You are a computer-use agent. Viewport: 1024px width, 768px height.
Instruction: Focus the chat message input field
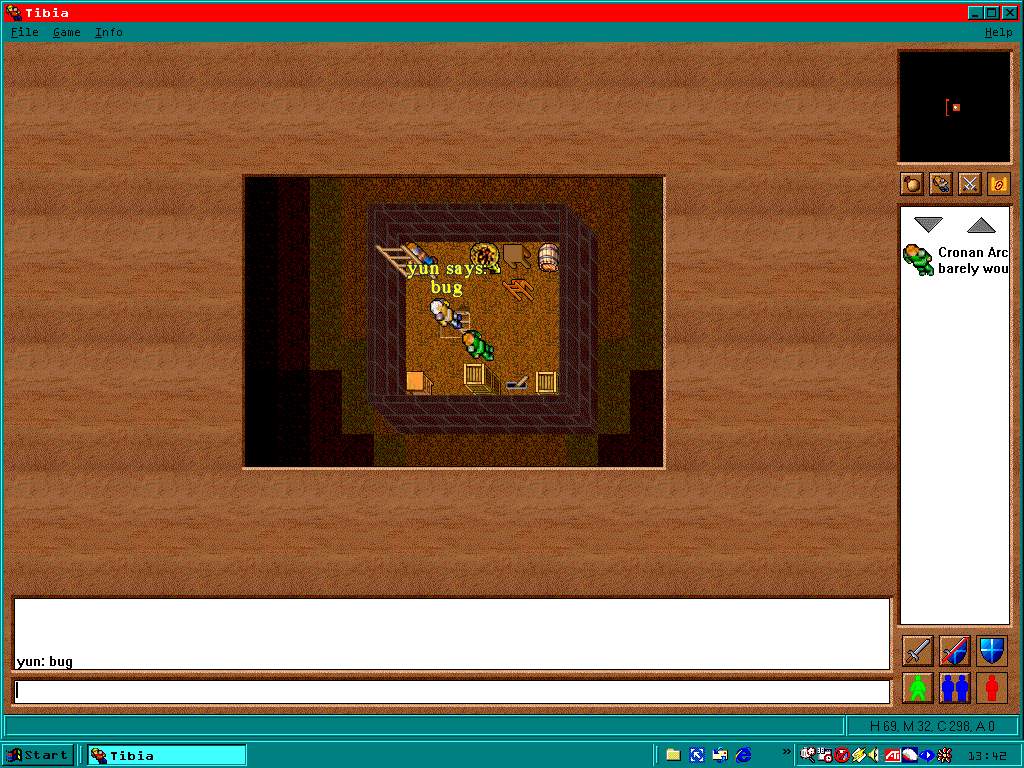pos(452,692)
